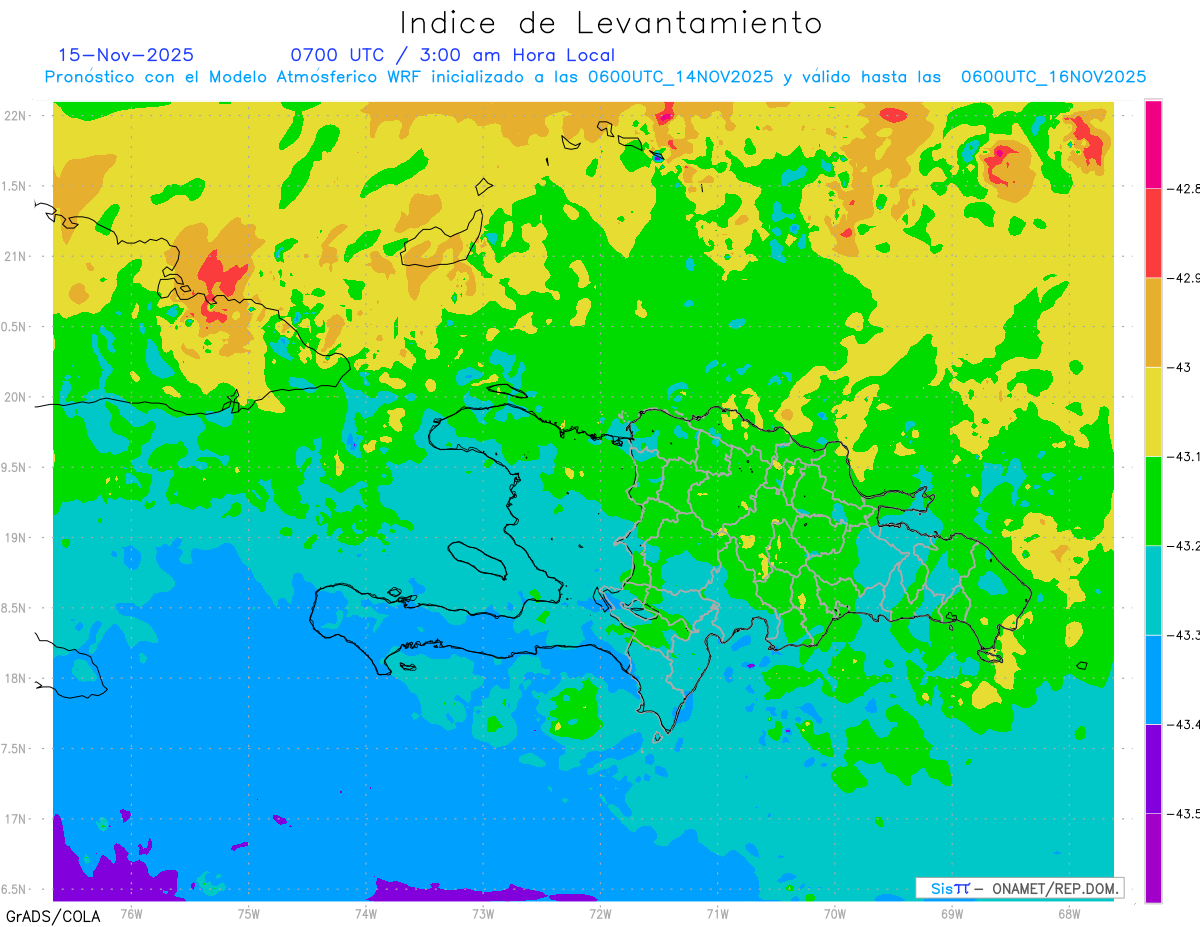Click '0700 UTC / 3:00 am Hora Local'

452,55
